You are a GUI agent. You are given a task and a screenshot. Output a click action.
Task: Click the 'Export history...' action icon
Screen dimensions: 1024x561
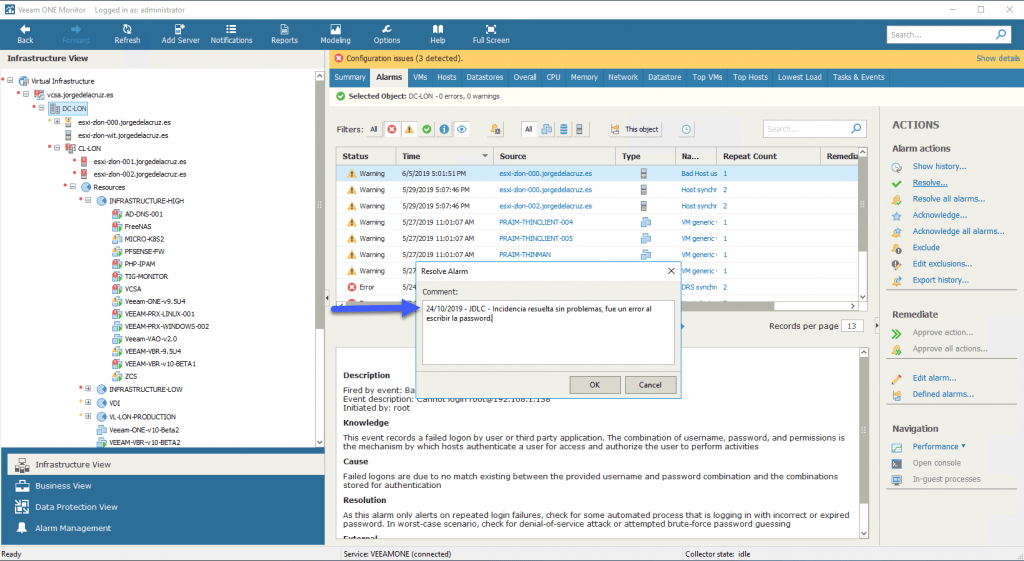897,280
